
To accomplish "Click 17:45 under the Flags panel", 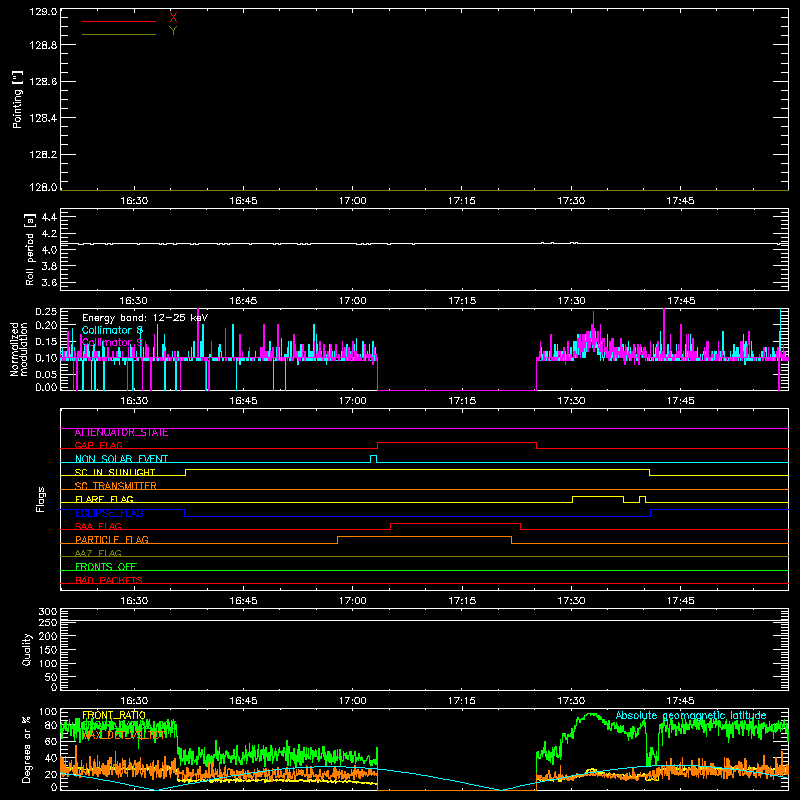I will coord(681,601).
